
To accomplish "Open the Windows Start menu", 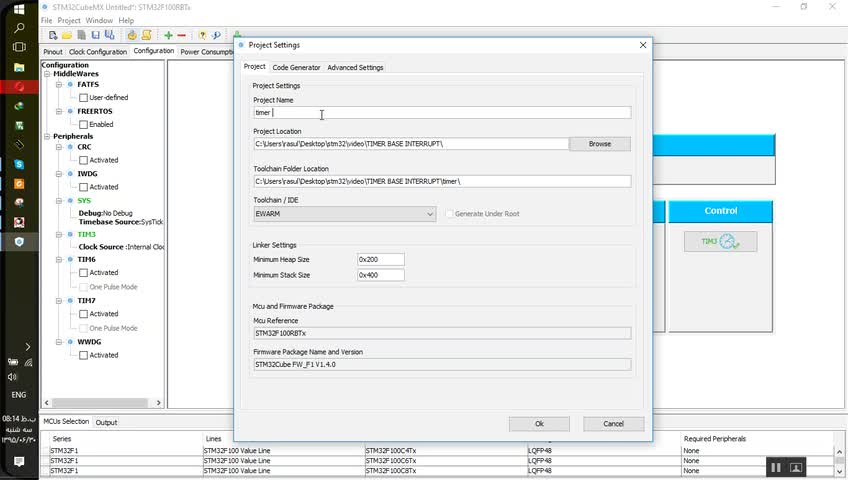I will click(x=19, y=9).
